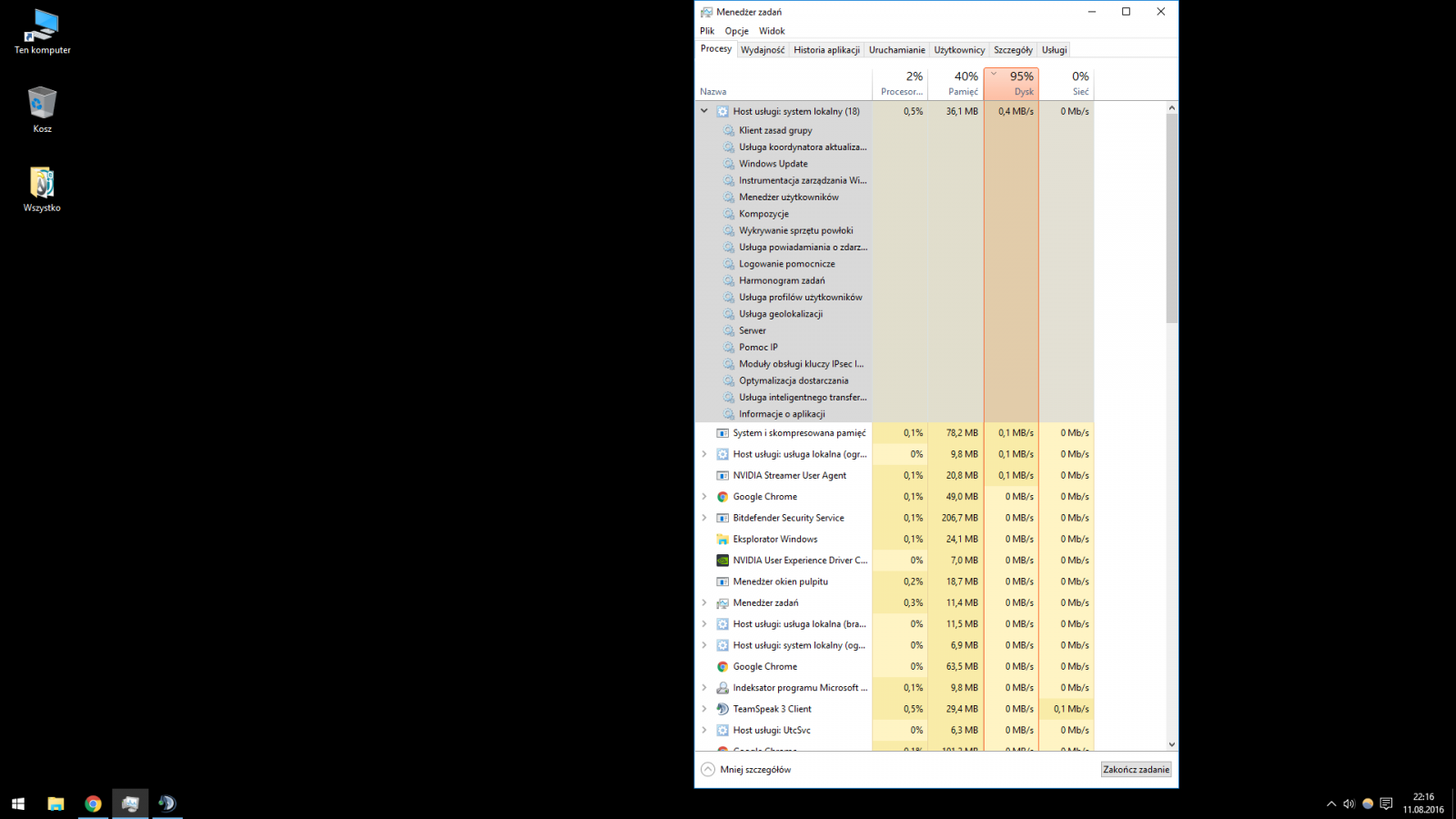This screenshot has height=819, width=1456.
Task: Open File Explorer from taskbar
Action: (x=56, y=804)
